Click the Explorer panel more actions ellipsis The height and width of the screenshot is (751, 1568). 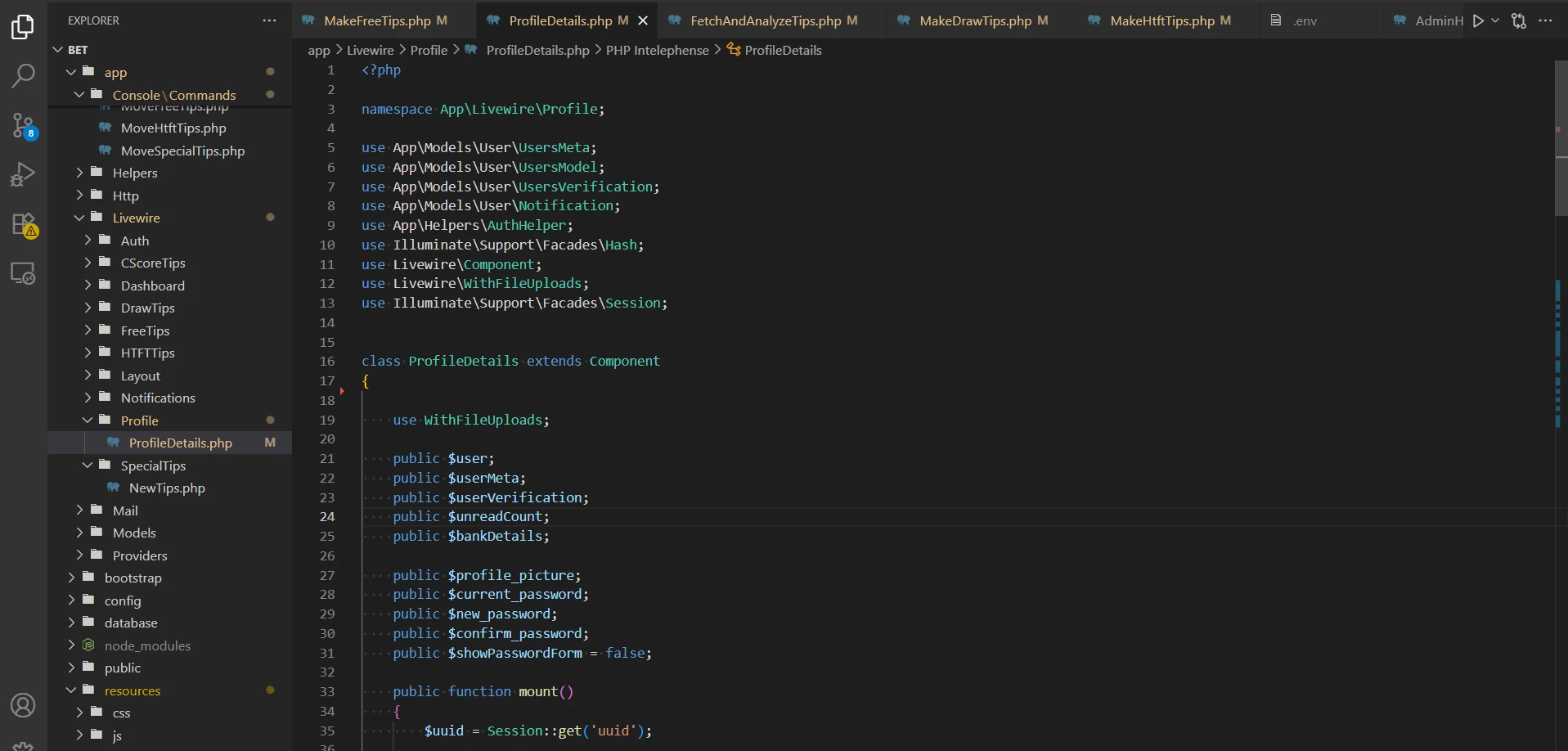[269, 20]
